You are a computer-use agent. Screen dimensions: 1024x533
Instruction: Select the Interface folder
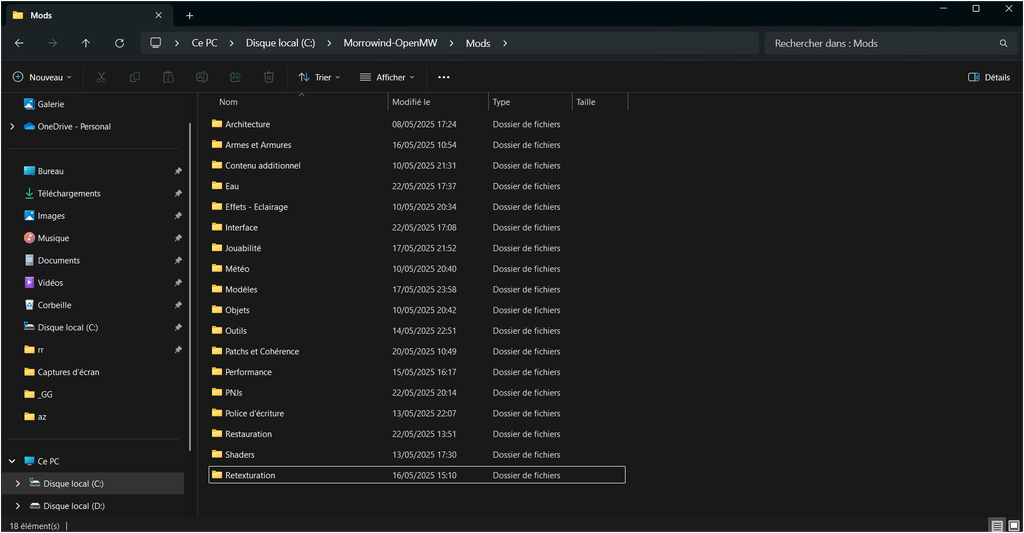click(417, 227)
